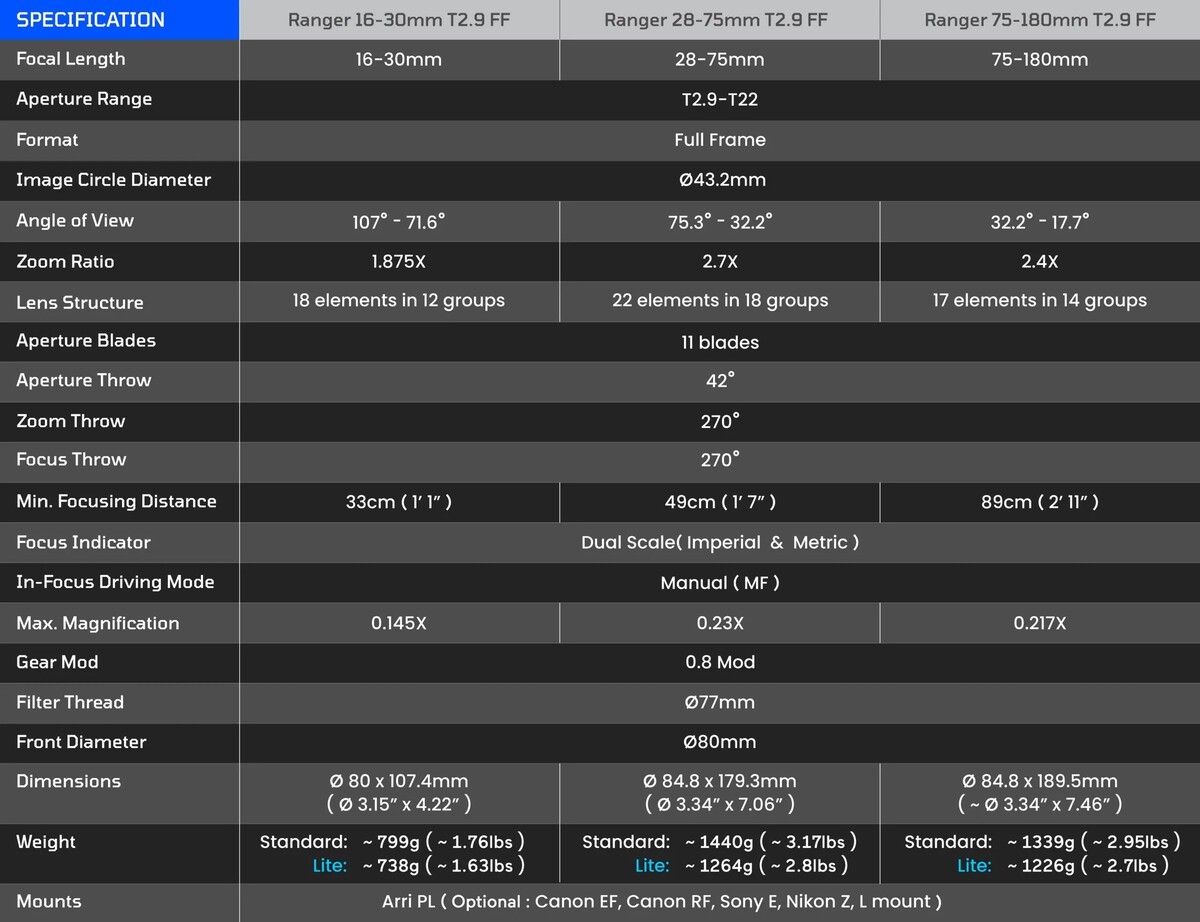The height and width of the screenshot is (922, 1200).
Task: Click the blue Lite label under 75-180mm weight
Action: click(974, 866)
